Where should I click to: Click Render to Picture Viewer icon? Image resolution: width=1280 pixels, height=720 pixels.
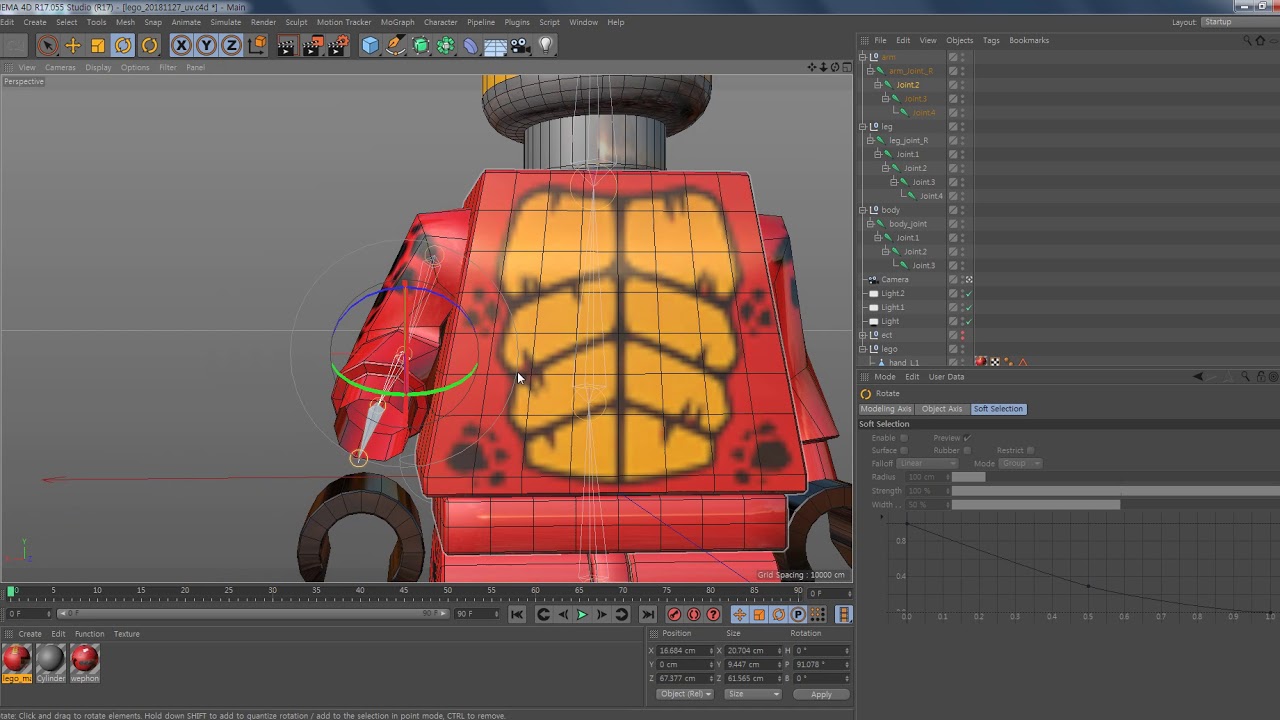click(x=313, y=45)
